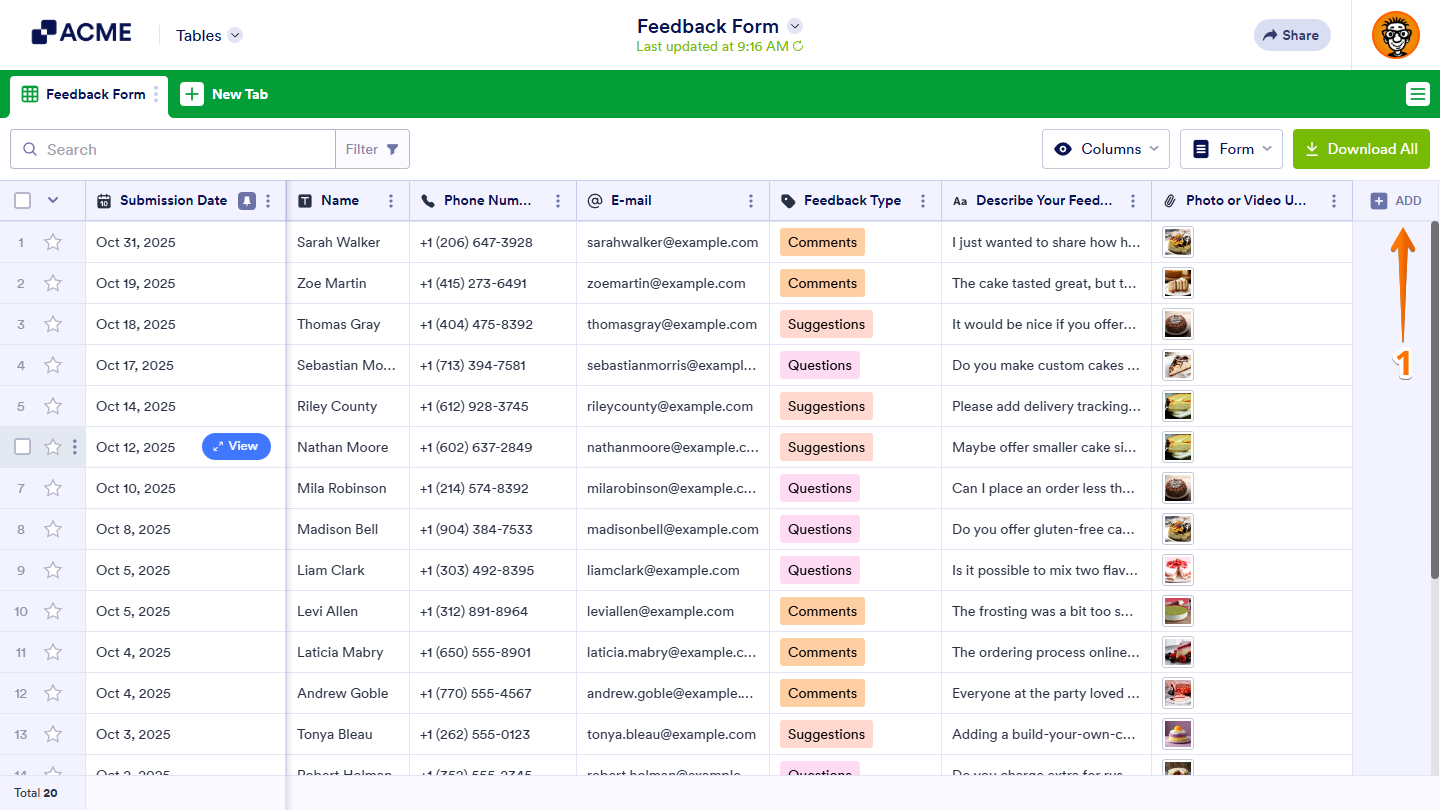The height and width of the screenshot is (810, 1440).
Task: Click the row options dots for Nathan Moore
Action: coord(75,447)
